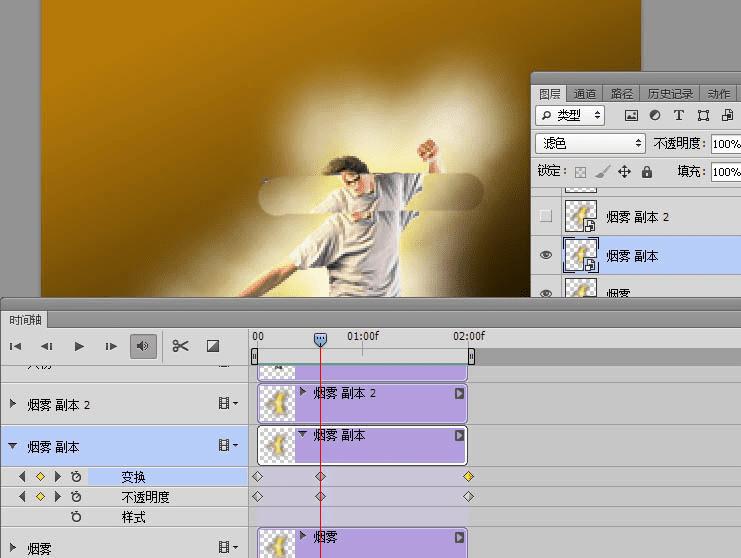The width and height of the screenshot is (741, 558).
Task: Select the 时间轴 panel tab
Action: [x=25, y=320]
